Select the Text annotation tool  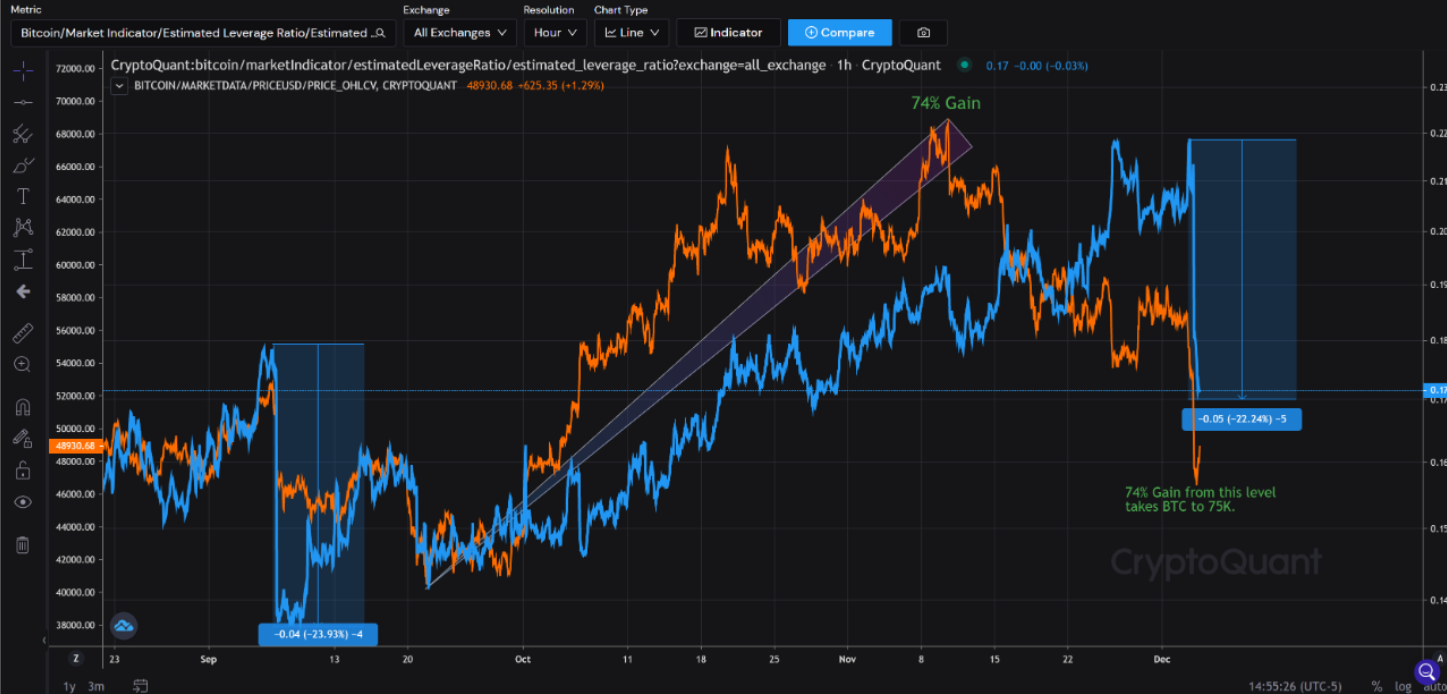click(x=22, y=196)
